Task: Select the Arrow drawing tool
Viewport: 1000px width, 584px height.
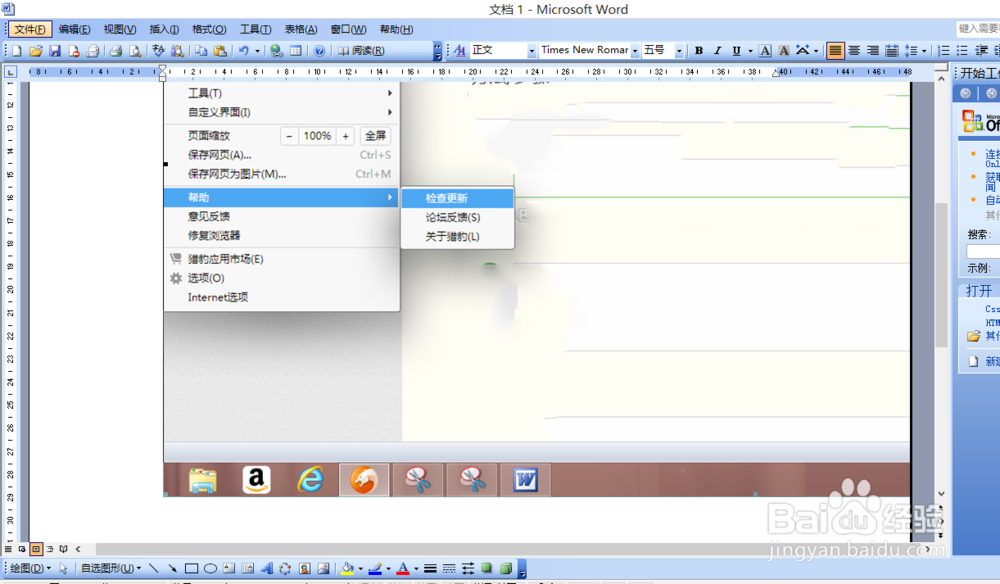Action: [x=172, y=568]
